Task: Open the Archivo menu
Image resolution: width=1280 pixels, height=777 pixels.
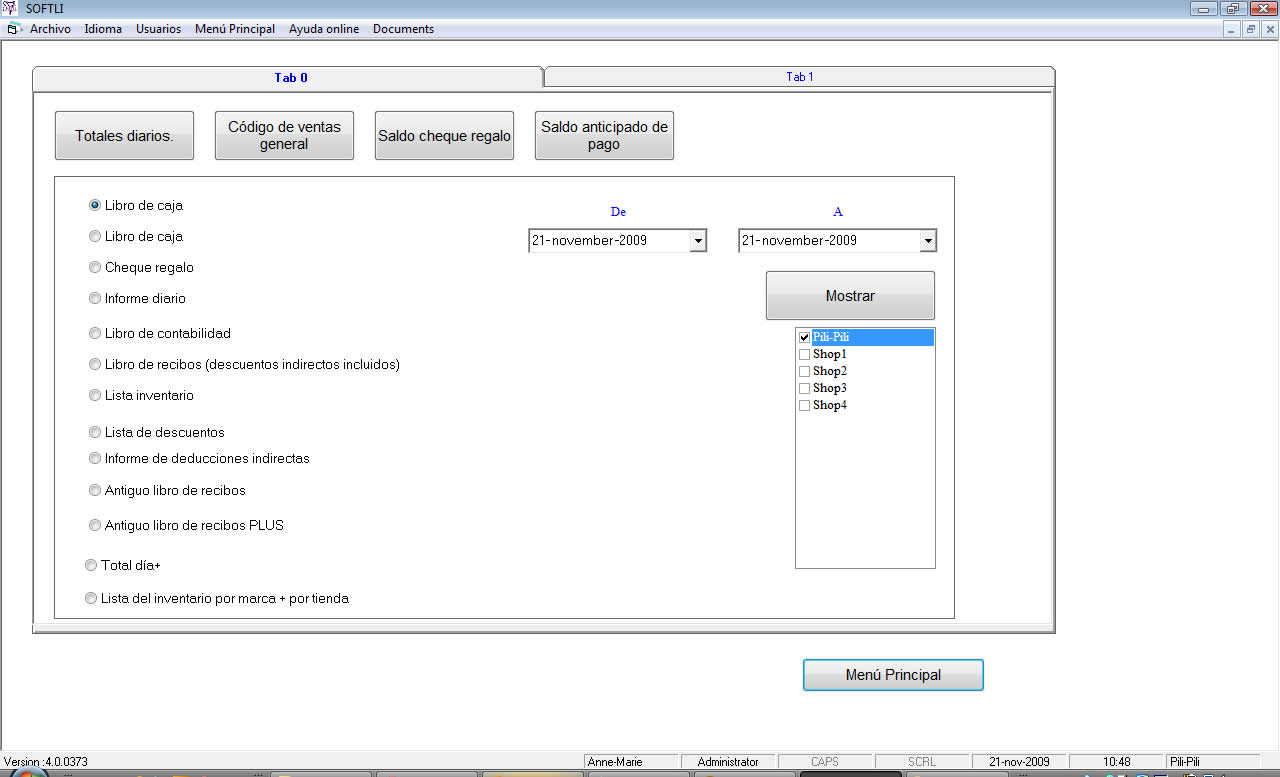Action: pos(50,29)
